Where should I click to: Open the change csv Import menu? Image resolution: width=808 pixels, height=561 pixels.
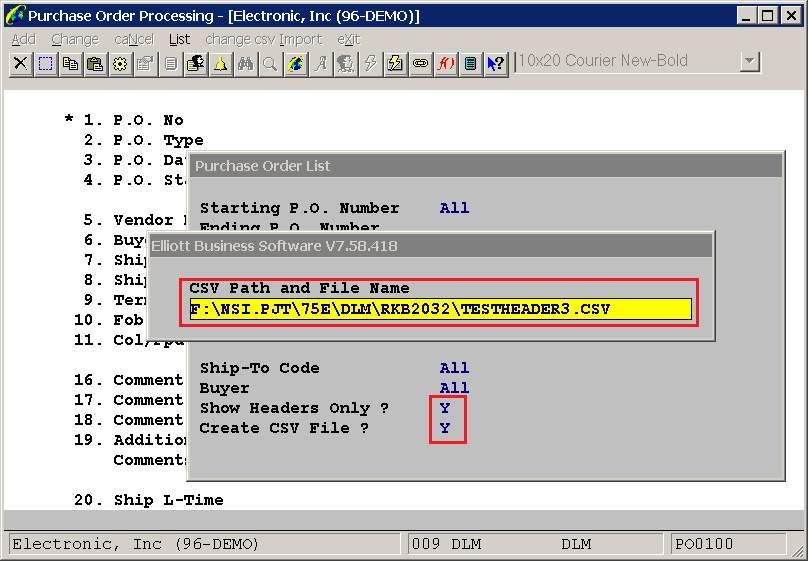click(x=264, y=39)
